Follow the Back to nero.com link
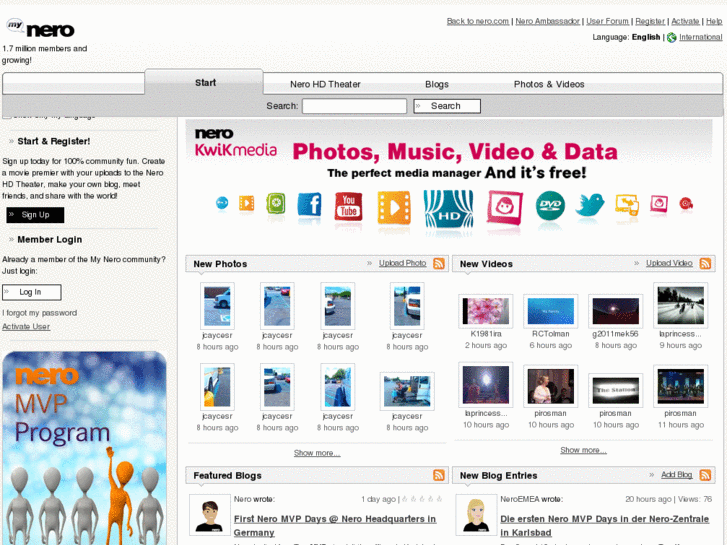Viewport: 727px width, 545px height. click(478, 21)
